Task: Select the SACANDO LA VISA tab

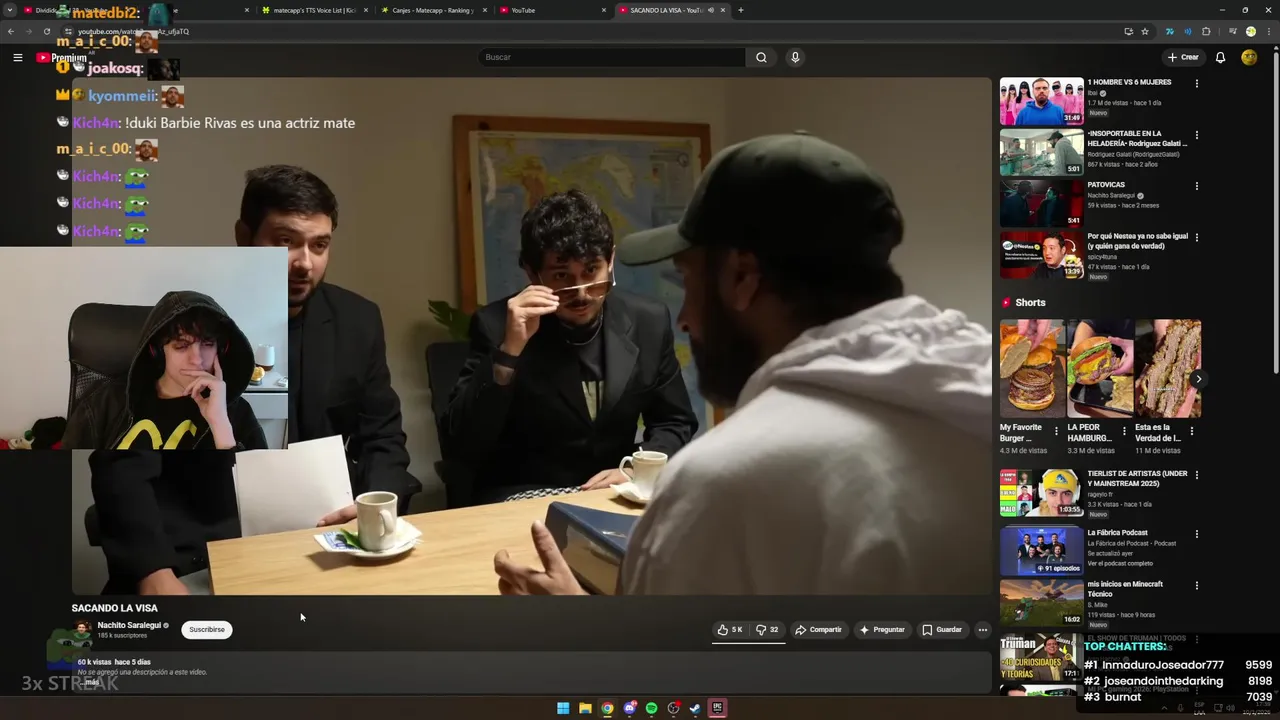Action: (672, 10)
